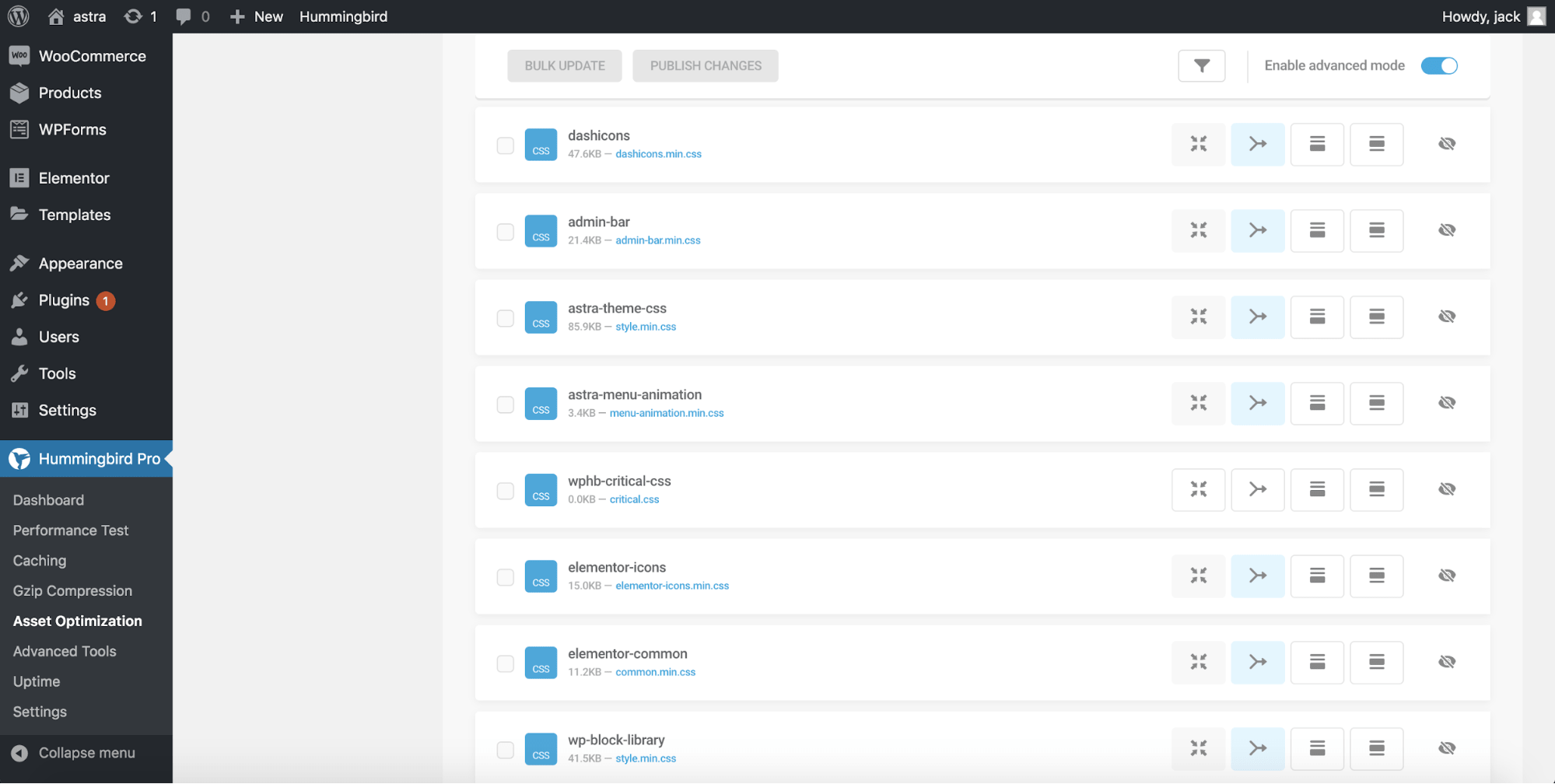Open the Performance Test page
The height and width of the screenshot is (784, 1555).
pos(70,530)
